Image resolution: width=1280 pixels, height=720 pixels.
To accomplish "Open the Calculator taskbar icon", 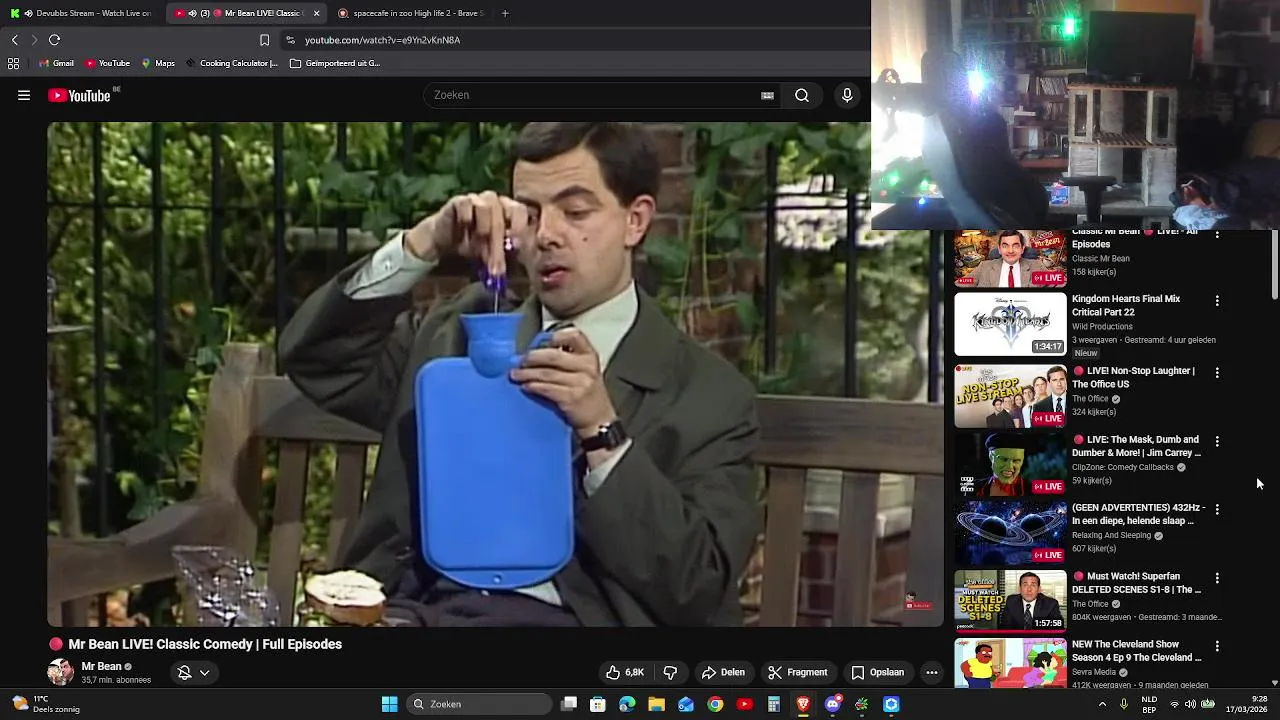I will (773, 704).
